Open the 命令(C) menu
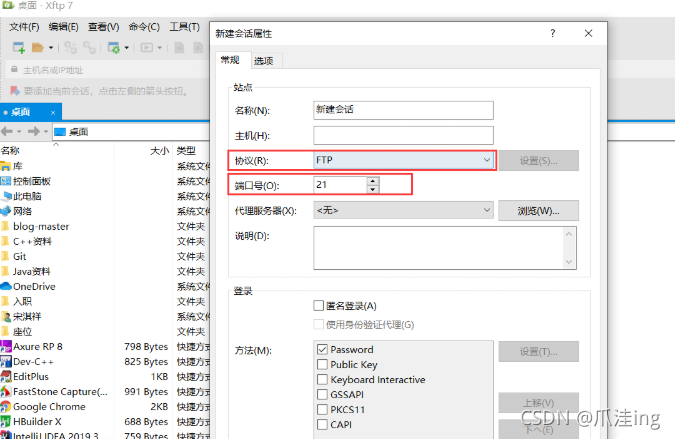This screenshot has width=675, height=439. tap(144, 27)
